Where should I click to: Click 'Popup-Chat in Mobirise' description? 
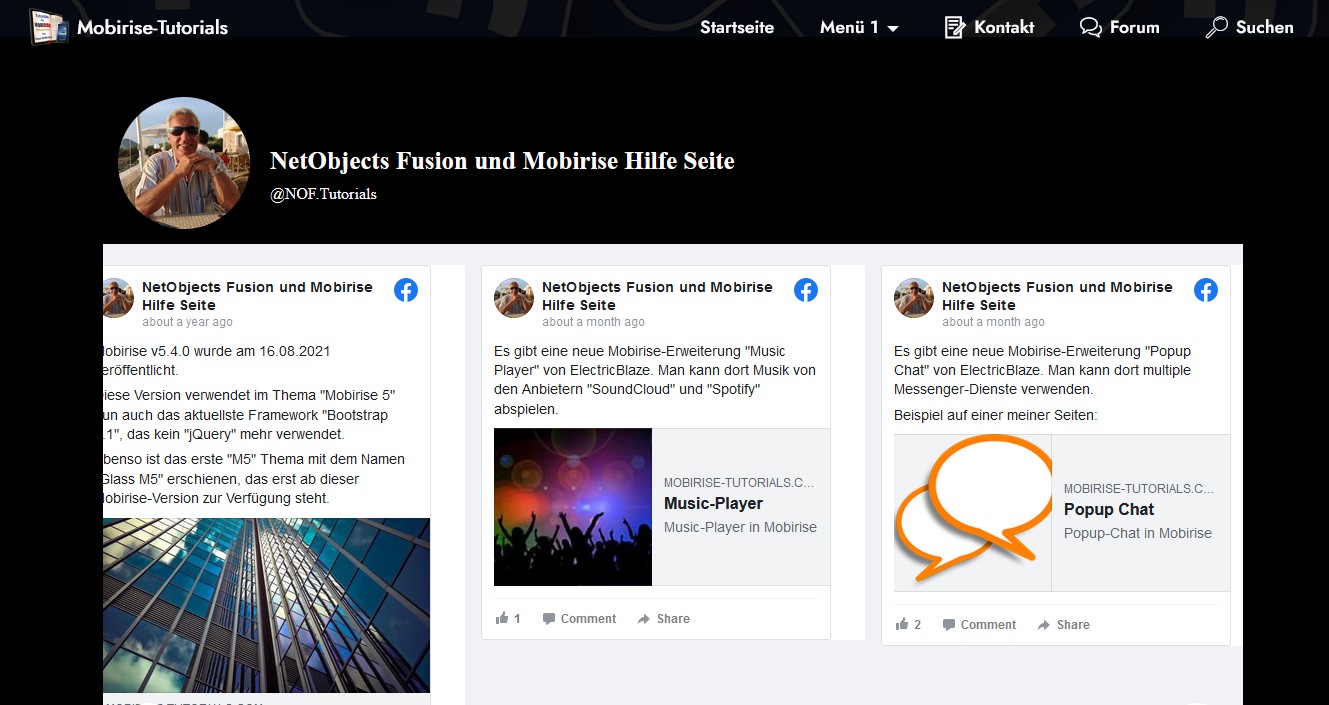coord(1138,533)
